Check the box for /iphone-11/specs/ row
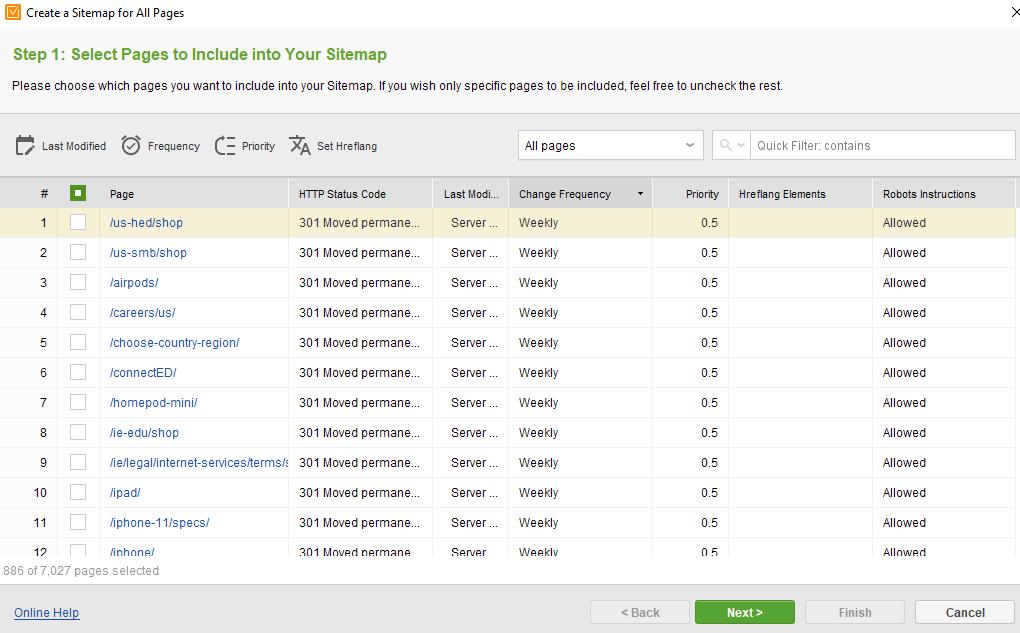Viewport: 1020px width, 633px height. [x=78, y=522]
